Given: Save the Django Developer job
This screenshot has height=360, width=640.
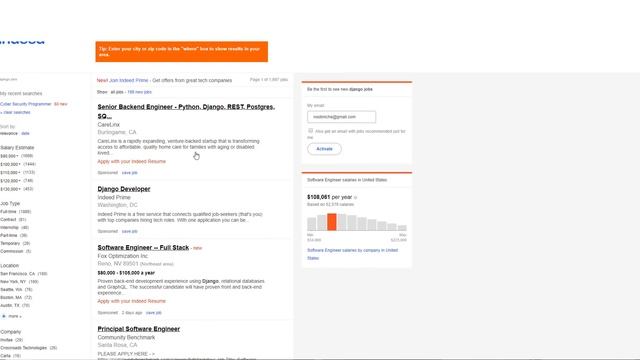Looking at the screenshot, I should [x=129, y=231].
